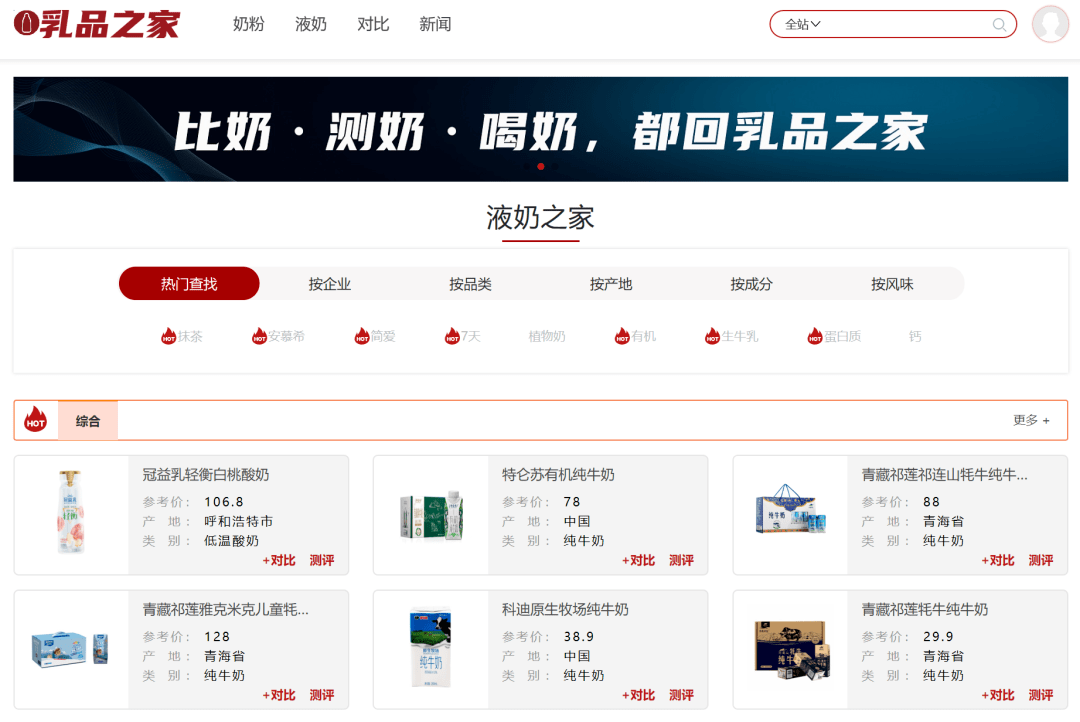This screenshot has height=722, width=1080.
Task: Add 青藏祁莲牦牛纯牛奶 to 对比
Action: [998, 695]
